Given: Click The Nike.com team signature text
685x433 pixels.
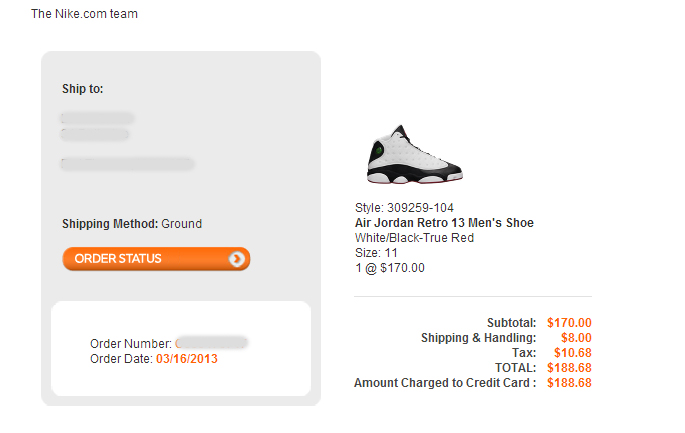Looking at the screenshot, I should (84, 14).
